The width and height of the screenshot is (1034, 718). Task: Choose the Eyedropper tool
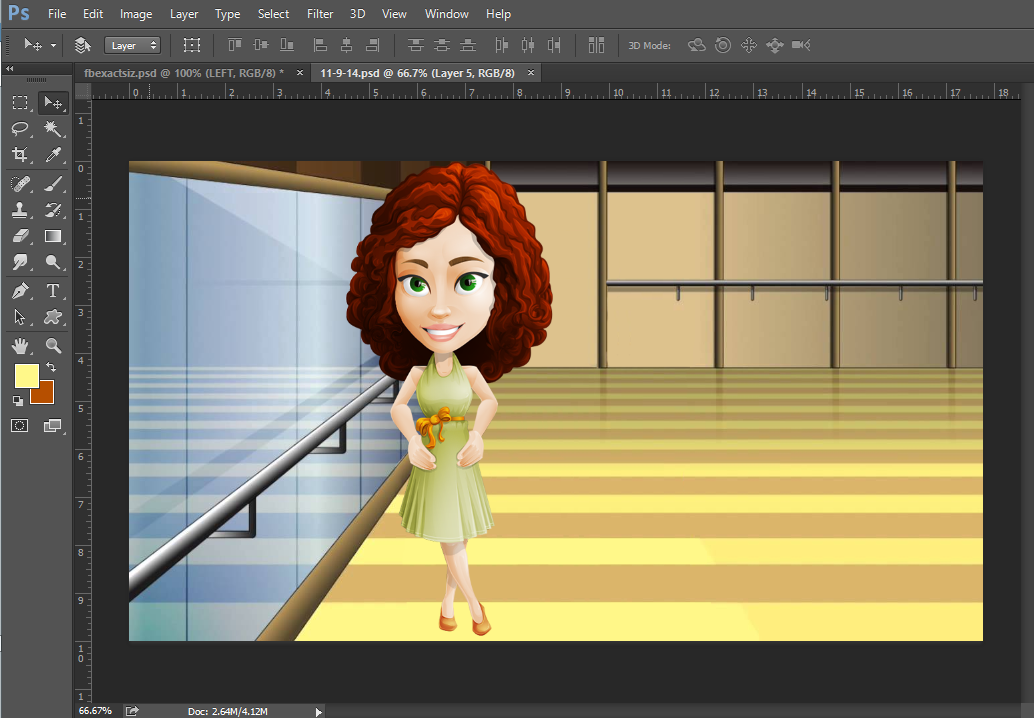tap(53, 155)
